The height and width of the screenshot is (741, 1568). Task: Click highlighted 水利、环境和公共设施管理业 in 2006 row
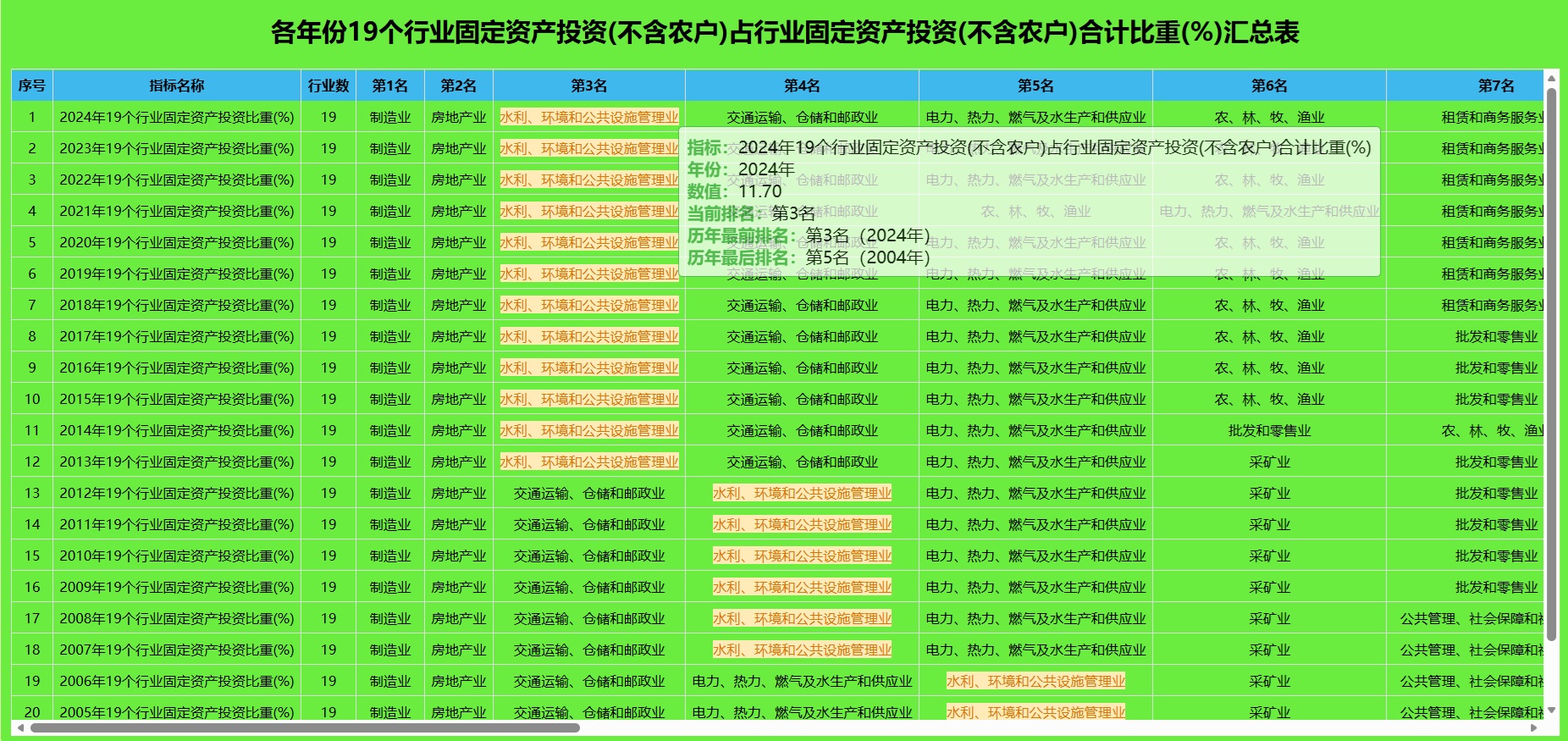(1035, 682)
